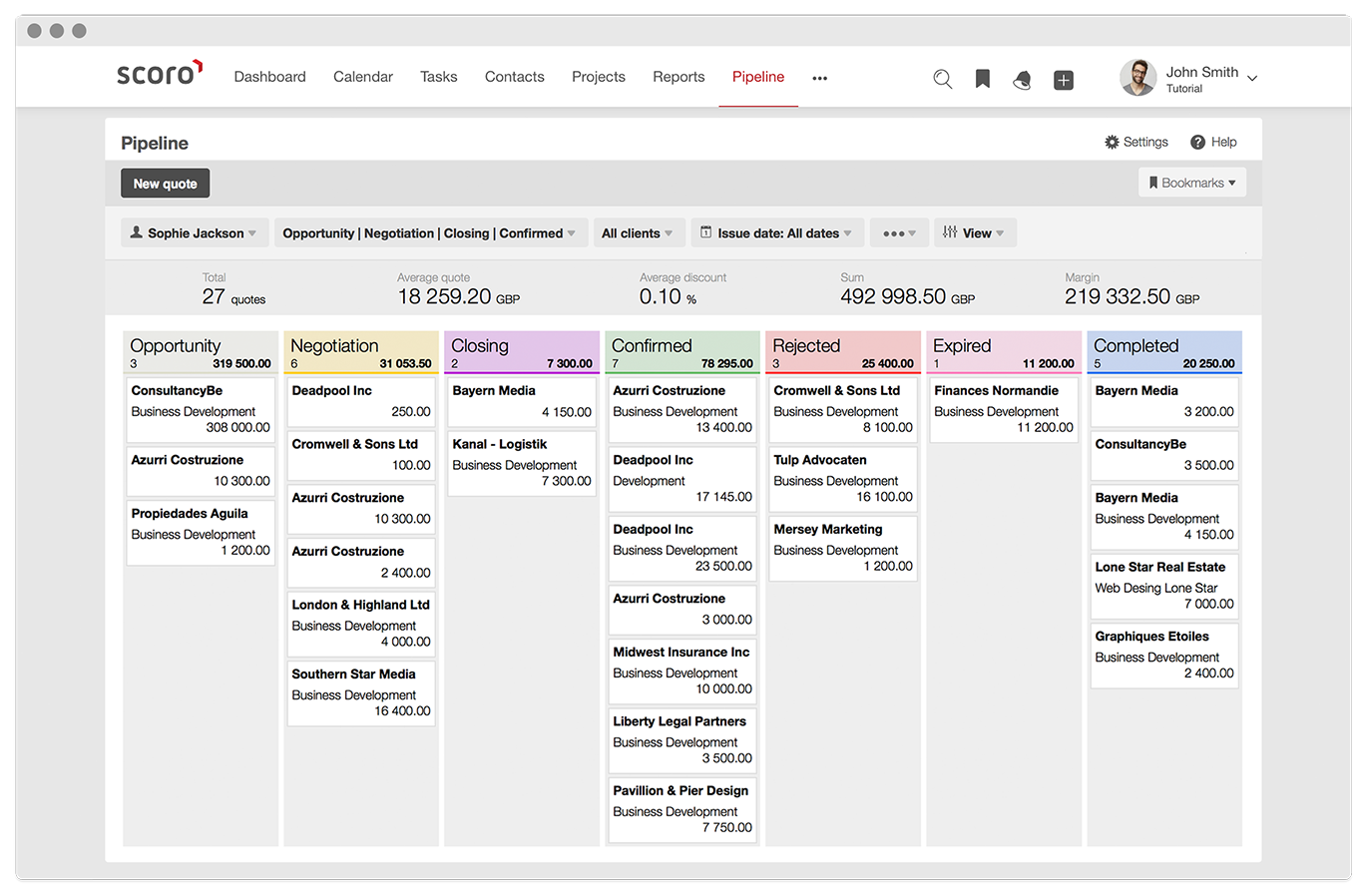Click the Scoro logo

coord(160,73)
